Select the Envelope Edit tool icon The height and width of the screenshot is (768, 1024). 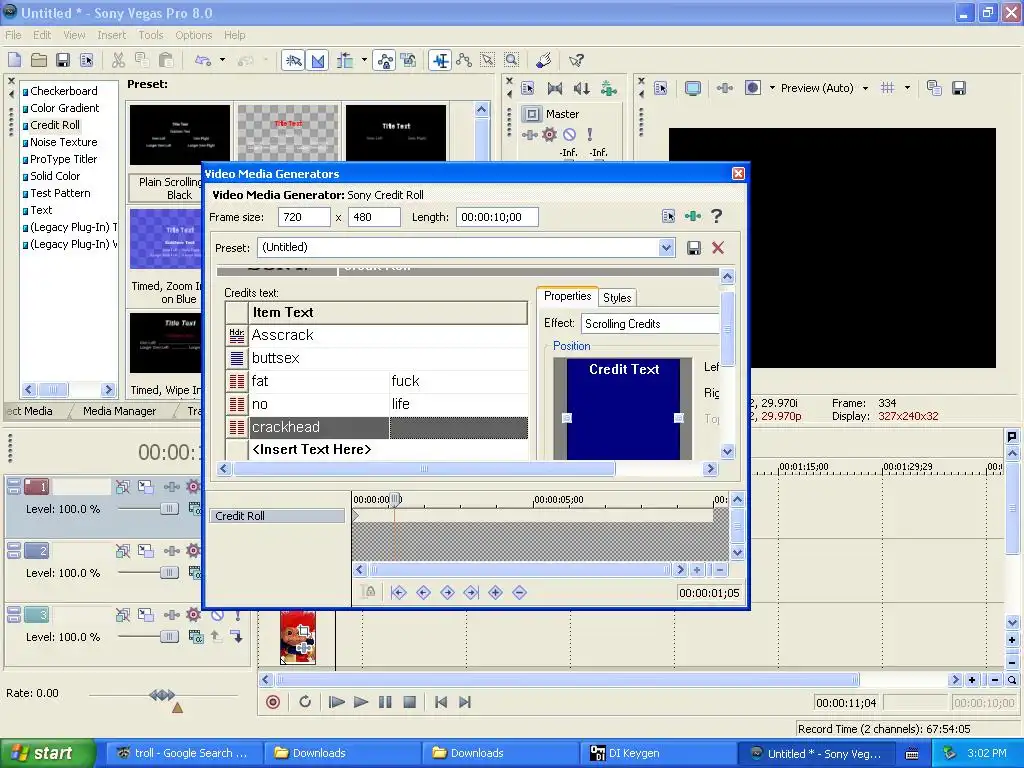464,60
